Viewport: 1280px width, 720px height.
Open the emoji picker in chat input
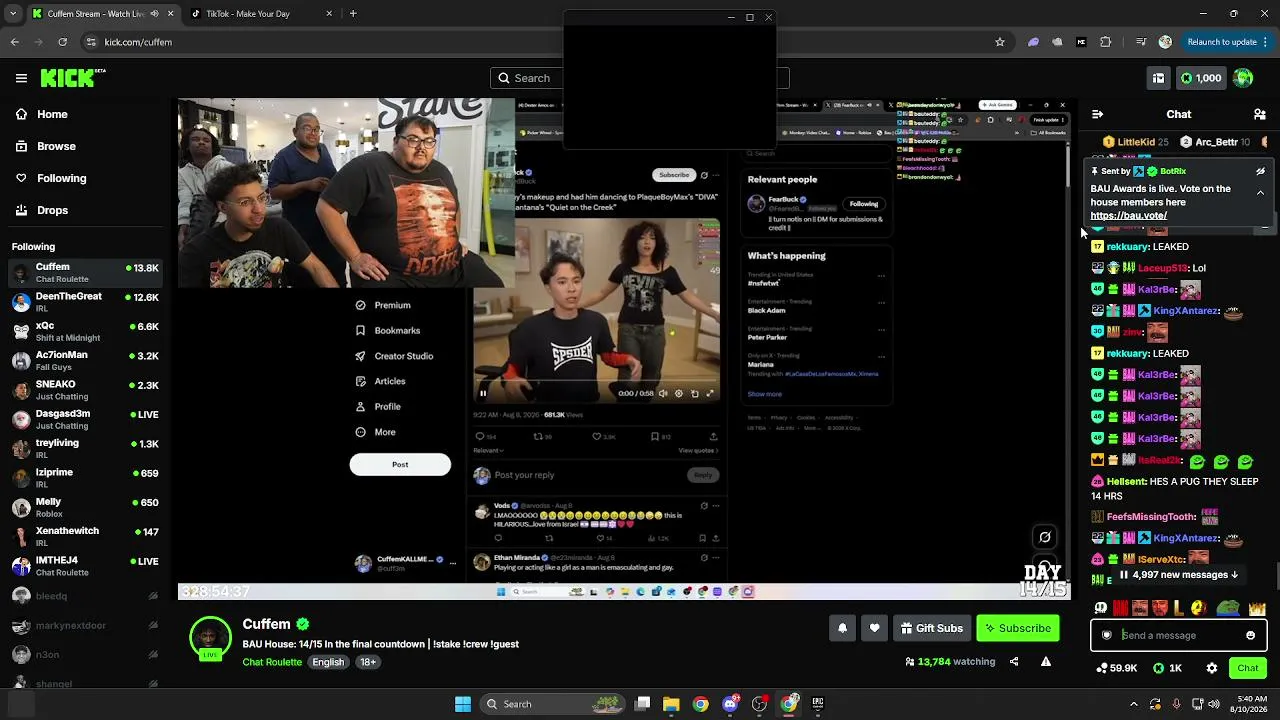(x=1250, y=635)
